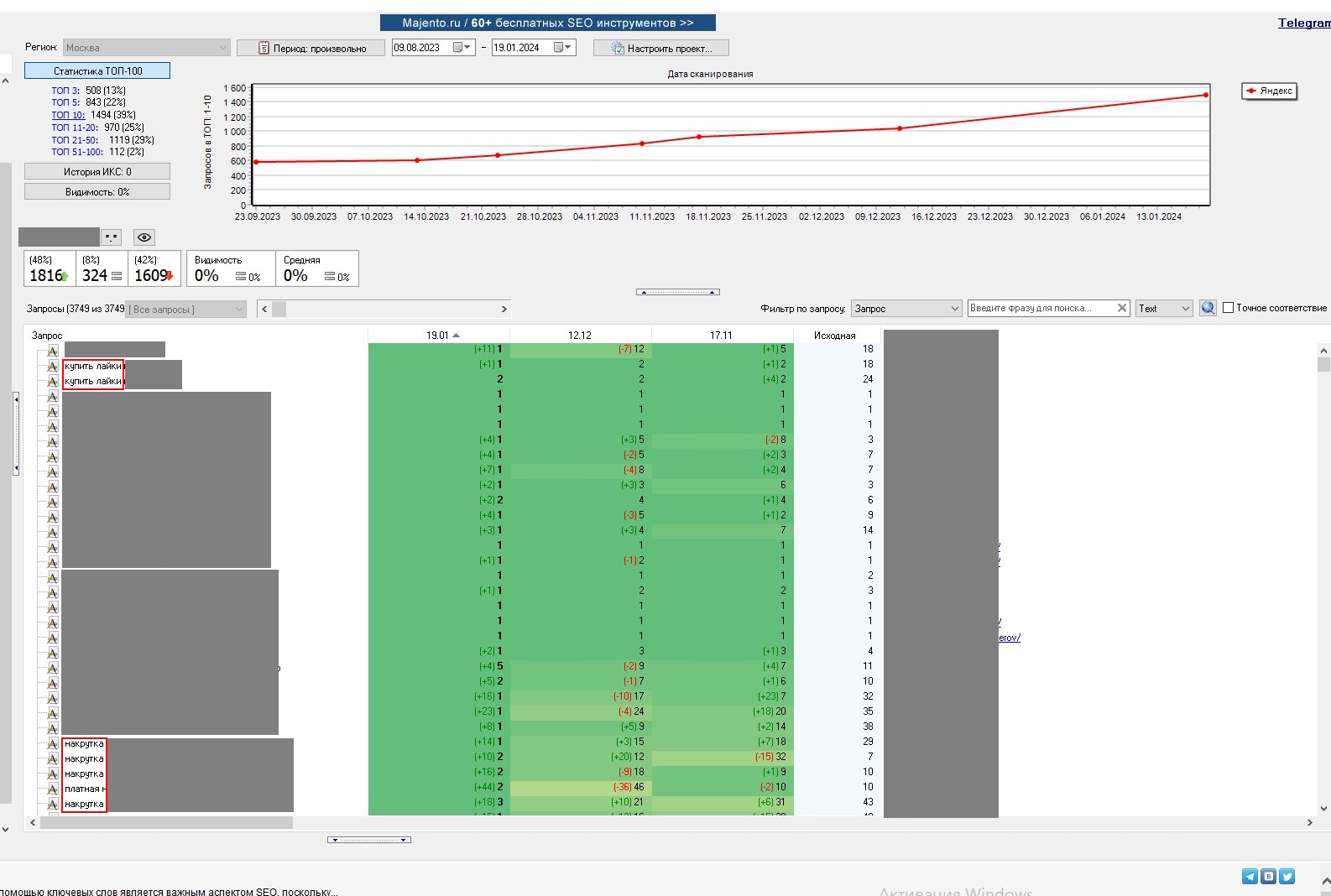Select the 12.12 date column header

point(580,336)
